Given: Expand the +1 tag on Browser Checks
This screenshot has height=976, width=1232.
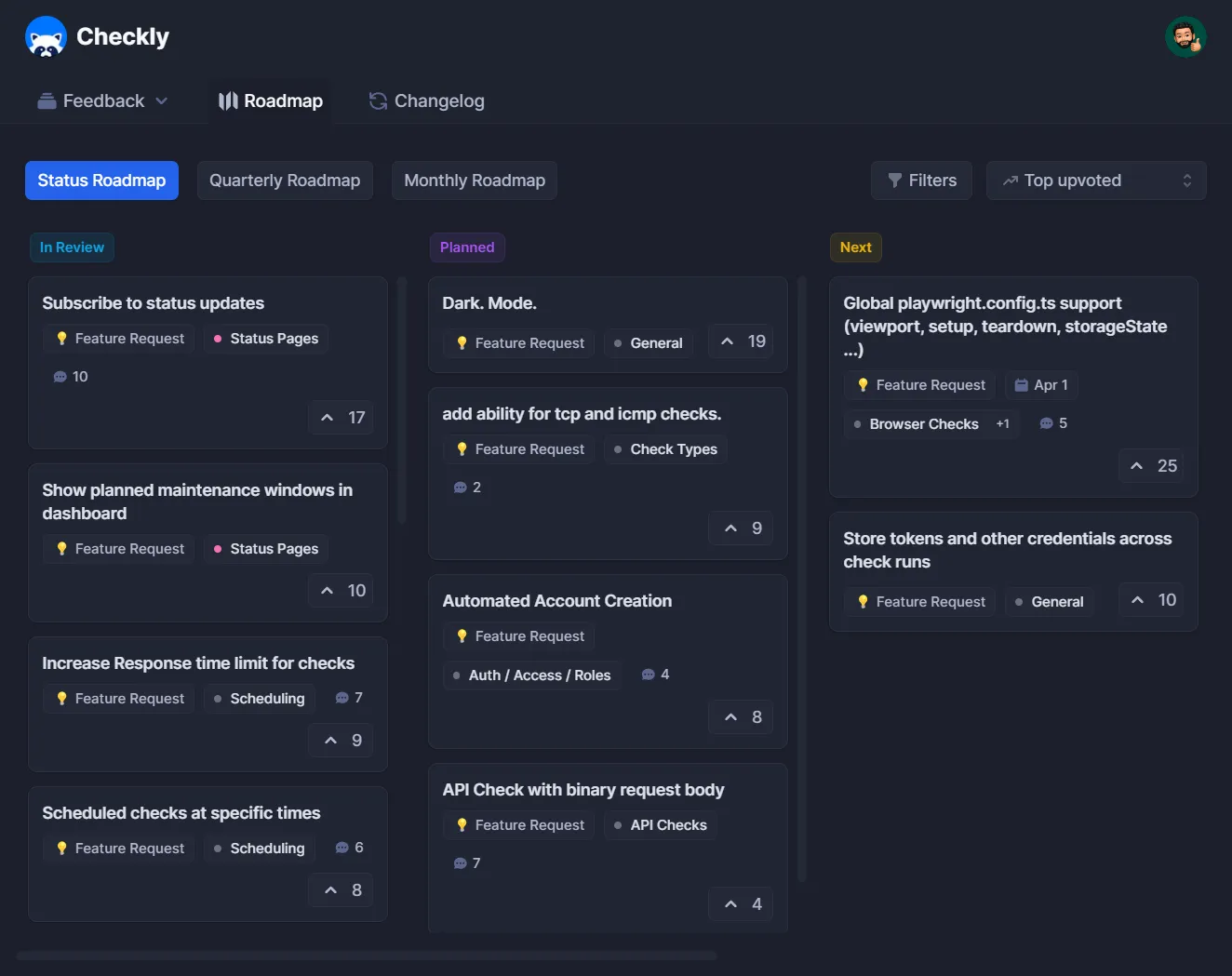Looking at the screenshot, I should click(x=1003, y=423).
